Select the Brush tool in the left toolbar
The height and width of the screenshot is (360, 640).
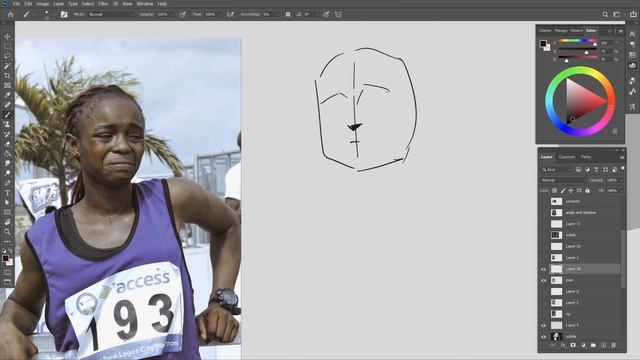point(7,115)
